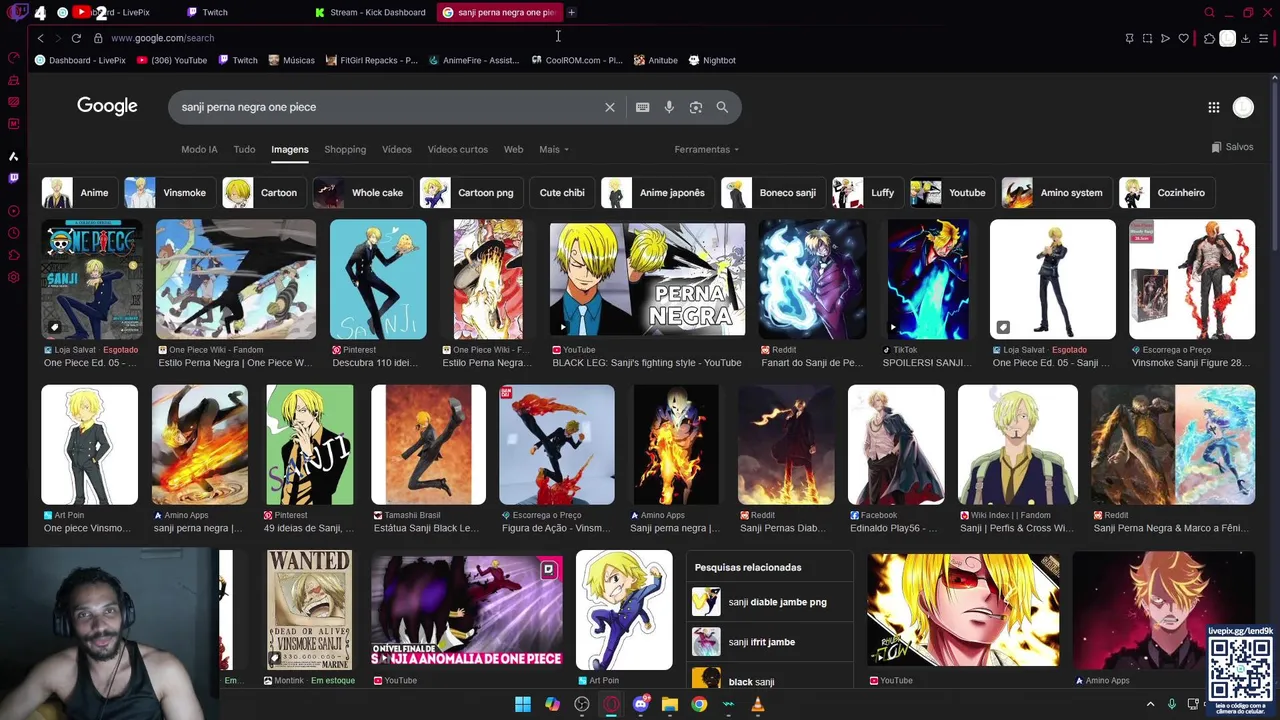The image size is (1280, 720).
Task: Open the Twitch icon in Opera sidebar
Action: (13, 178)
